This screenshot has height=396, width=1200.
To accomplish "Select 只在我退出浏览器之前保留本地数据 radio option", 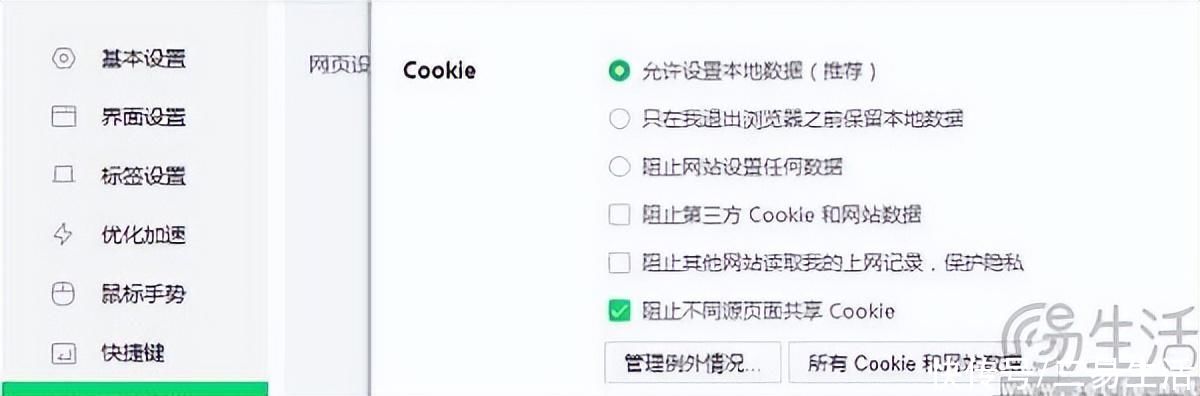I will click(x=619, y=118).
